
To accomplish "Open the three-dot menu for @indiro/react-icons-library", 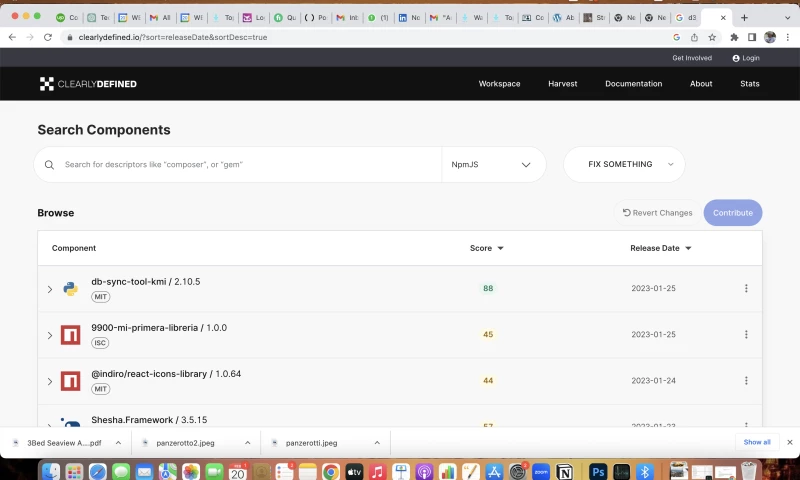I will 746,381.
